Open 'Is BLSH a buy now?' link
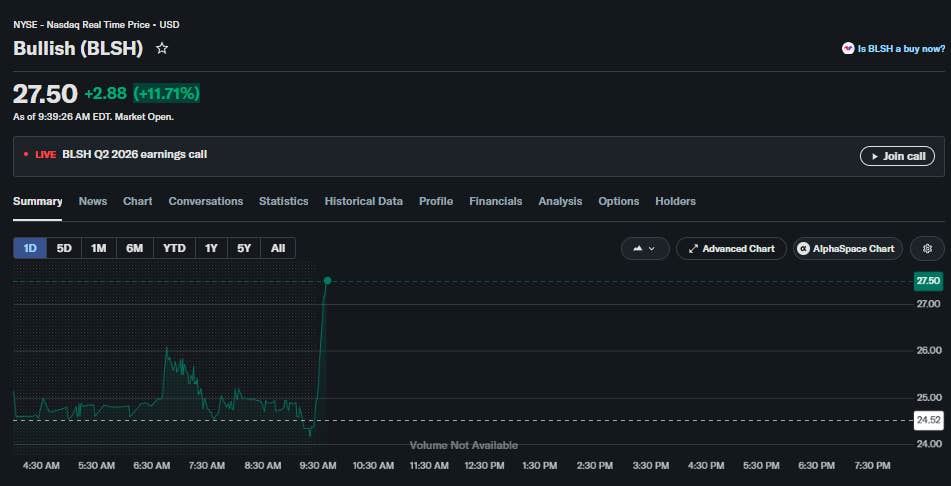 tap(901, 49)
